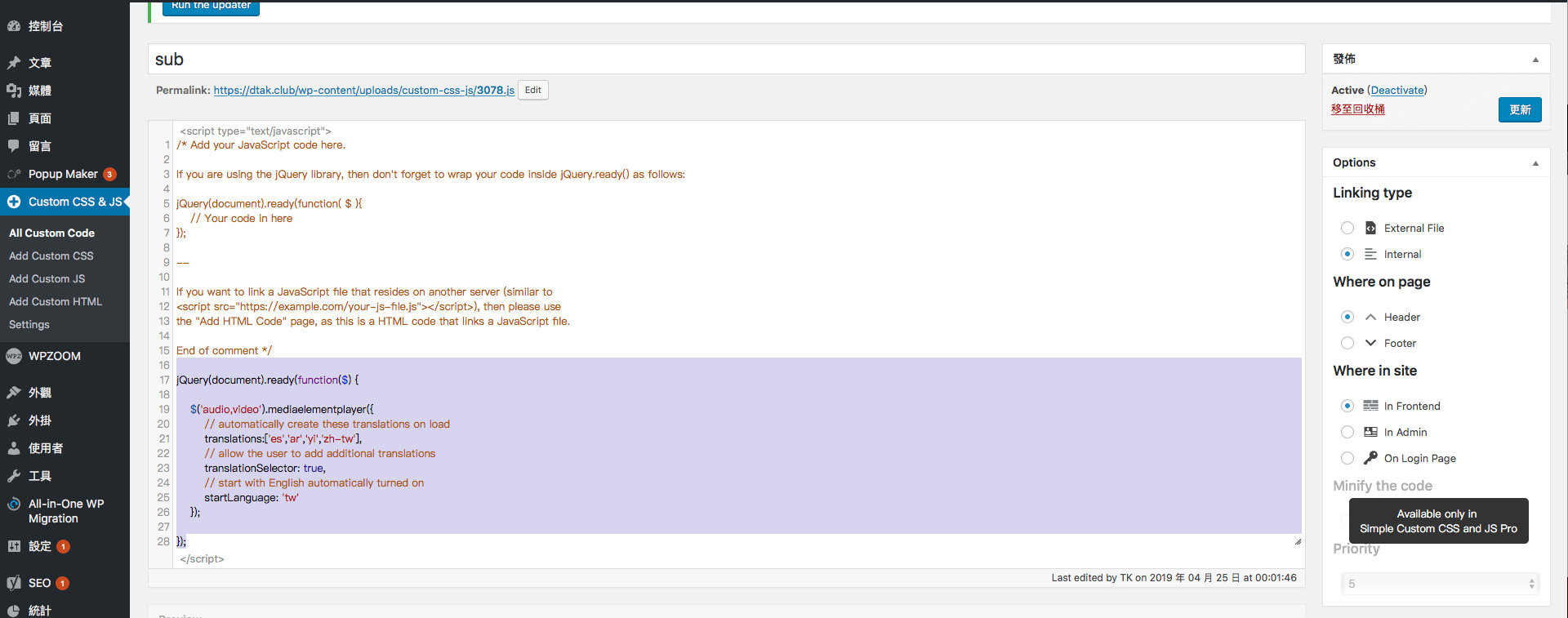This screenshot has height=618, width=1568.
Task: Select Footer radio under Where on page
Action: coord(1347,343)
